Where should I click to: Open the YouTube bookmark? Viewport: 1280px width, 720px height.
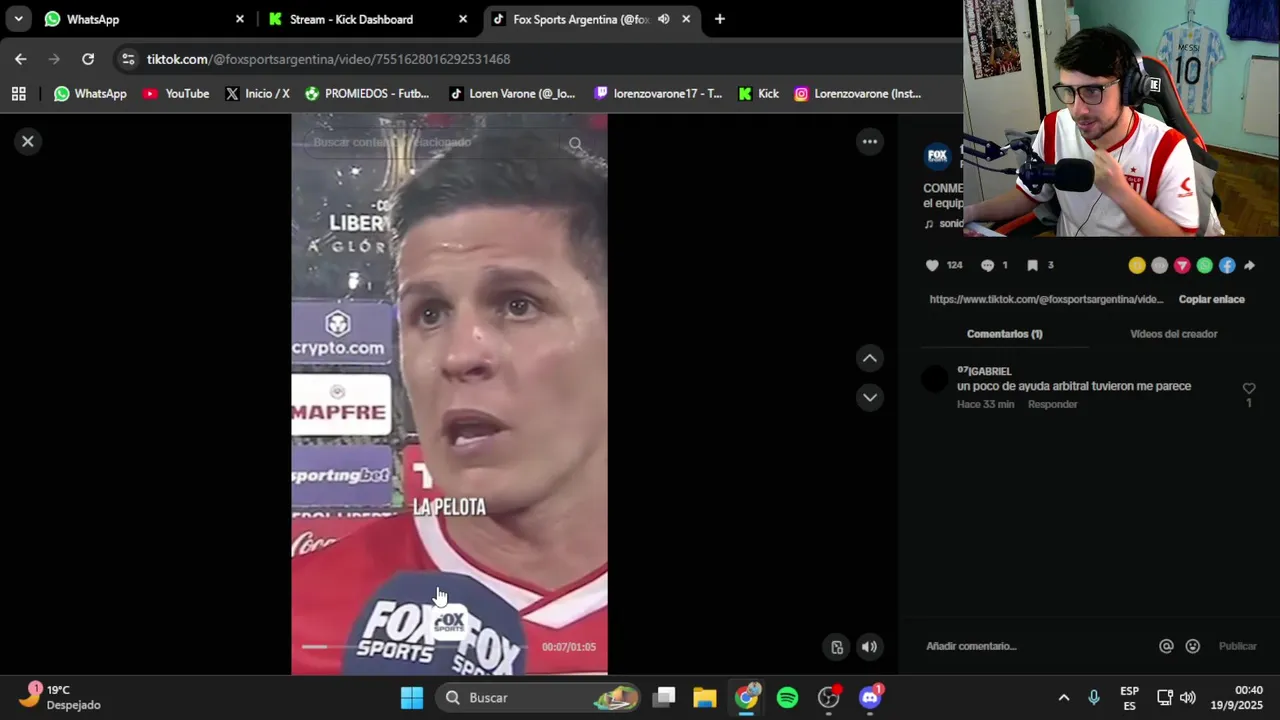pyautogui.click(x=176, y=94)
